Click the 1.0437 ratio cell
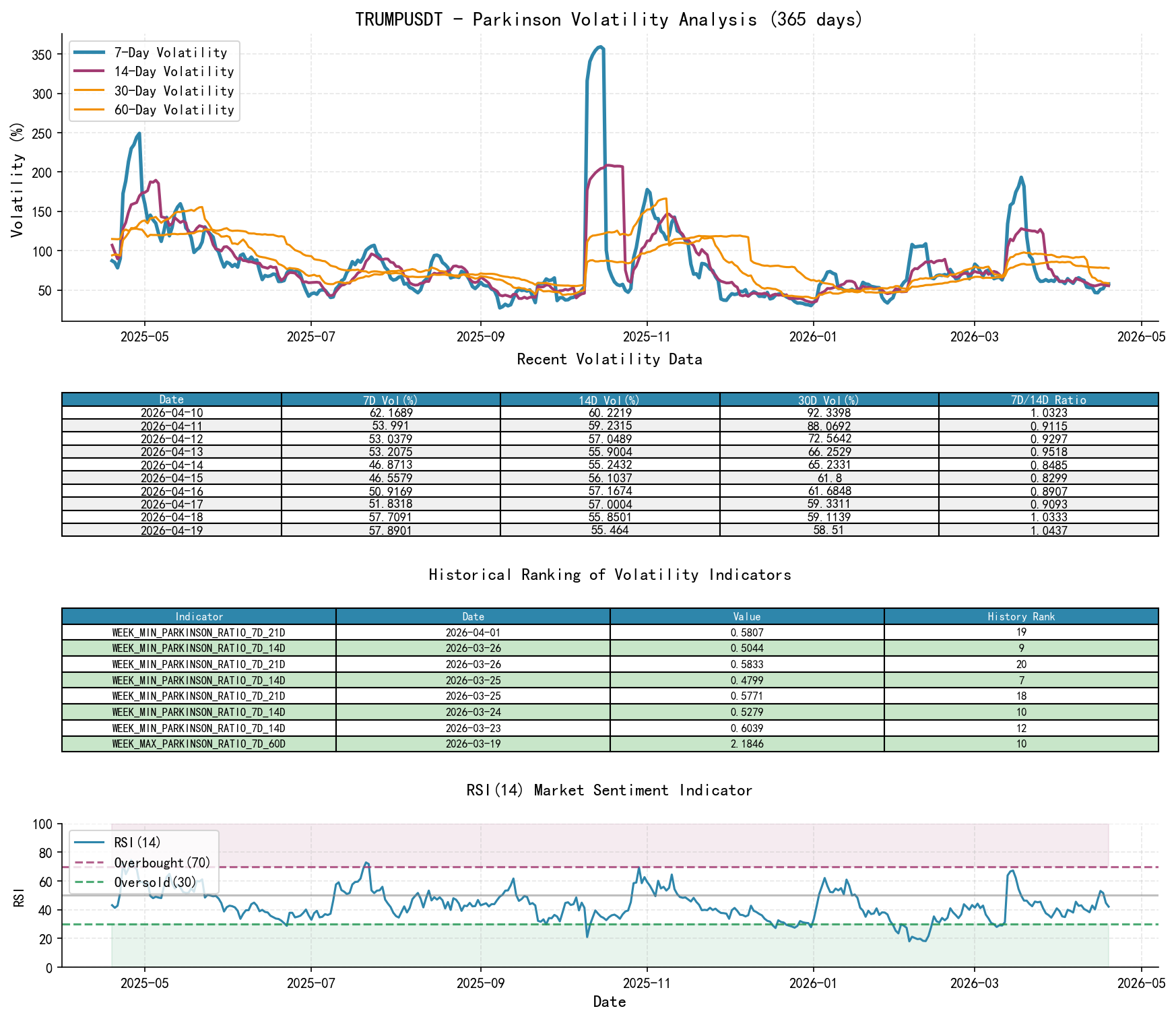Screen dimensions: 1176x1019 click(x=1049, y=530)
